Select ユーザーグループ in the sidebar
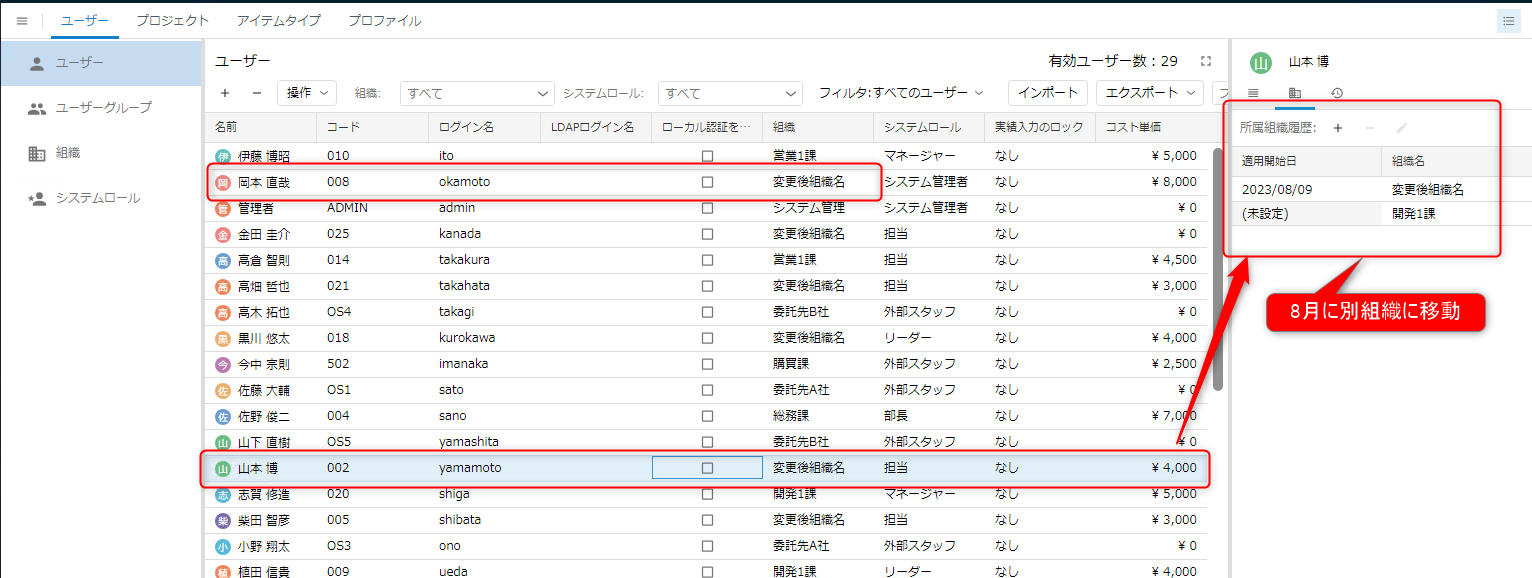Screen dimensions: 1532x578 103,108
